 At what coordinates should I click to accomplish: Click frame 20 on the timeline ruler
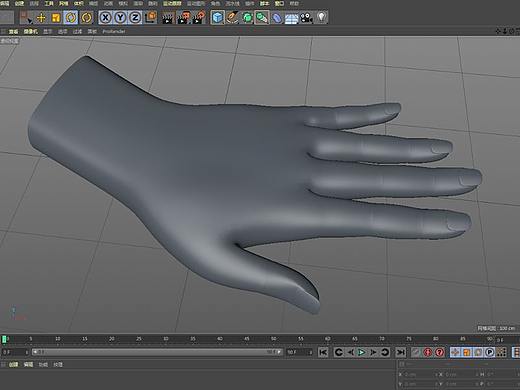coord(112,339)
